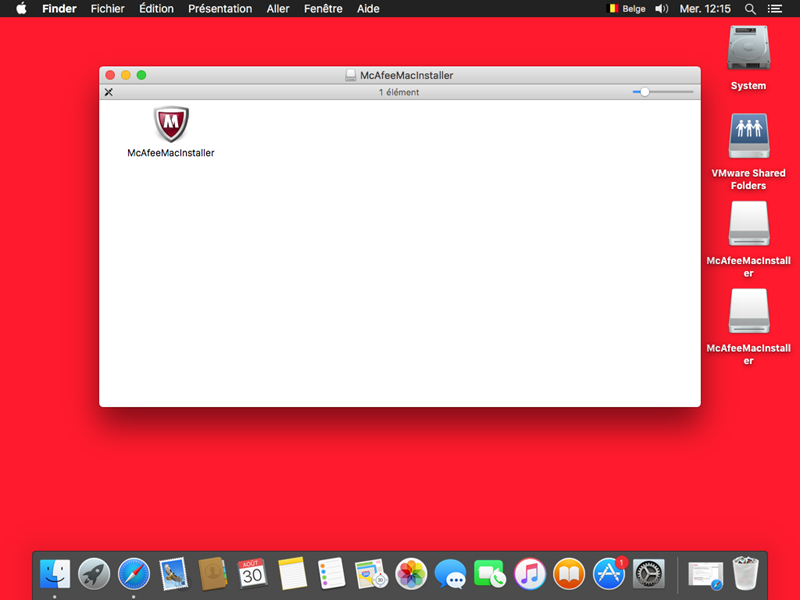The width and height of the screenshot is (800, 600).
Task: Open the McAfeeMacInstaller shield icon in window
Action: pyautogui.click(x=171, y=124)
